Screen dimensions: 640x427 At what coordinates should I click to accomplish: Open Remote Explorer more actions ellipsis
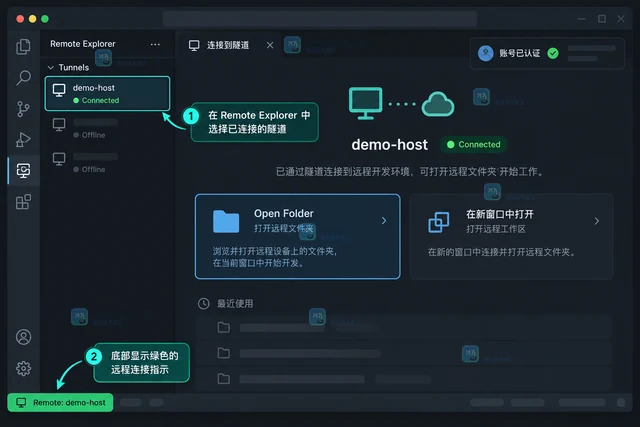[x=155, y=44]
